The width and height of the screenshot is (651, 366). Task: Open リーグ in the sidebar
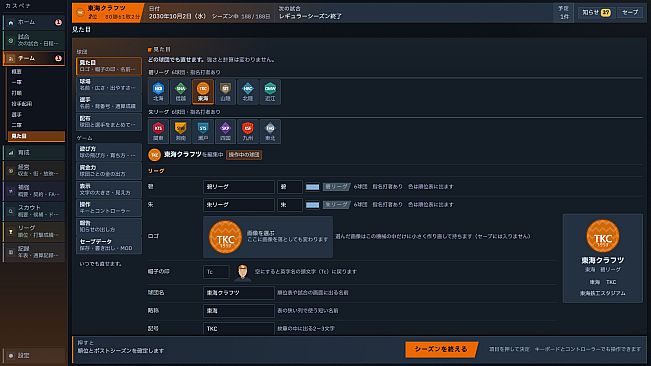coord(34,231)
